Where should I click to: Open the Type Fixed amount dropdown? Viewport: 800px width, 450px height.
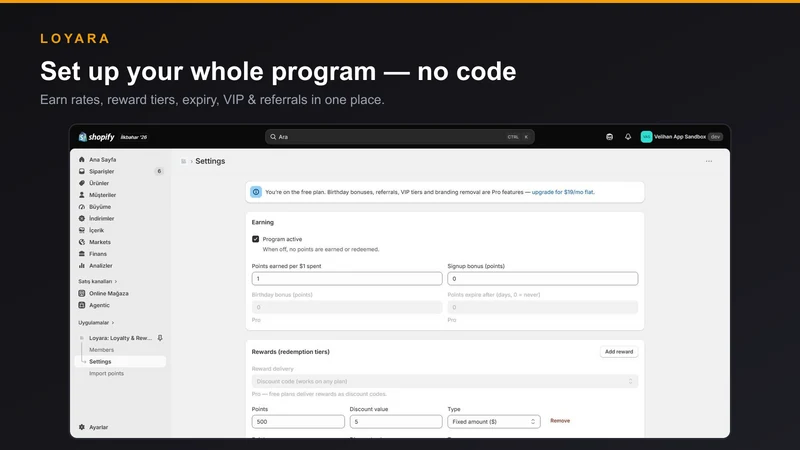pyautogui.click(x=493, y=421)
